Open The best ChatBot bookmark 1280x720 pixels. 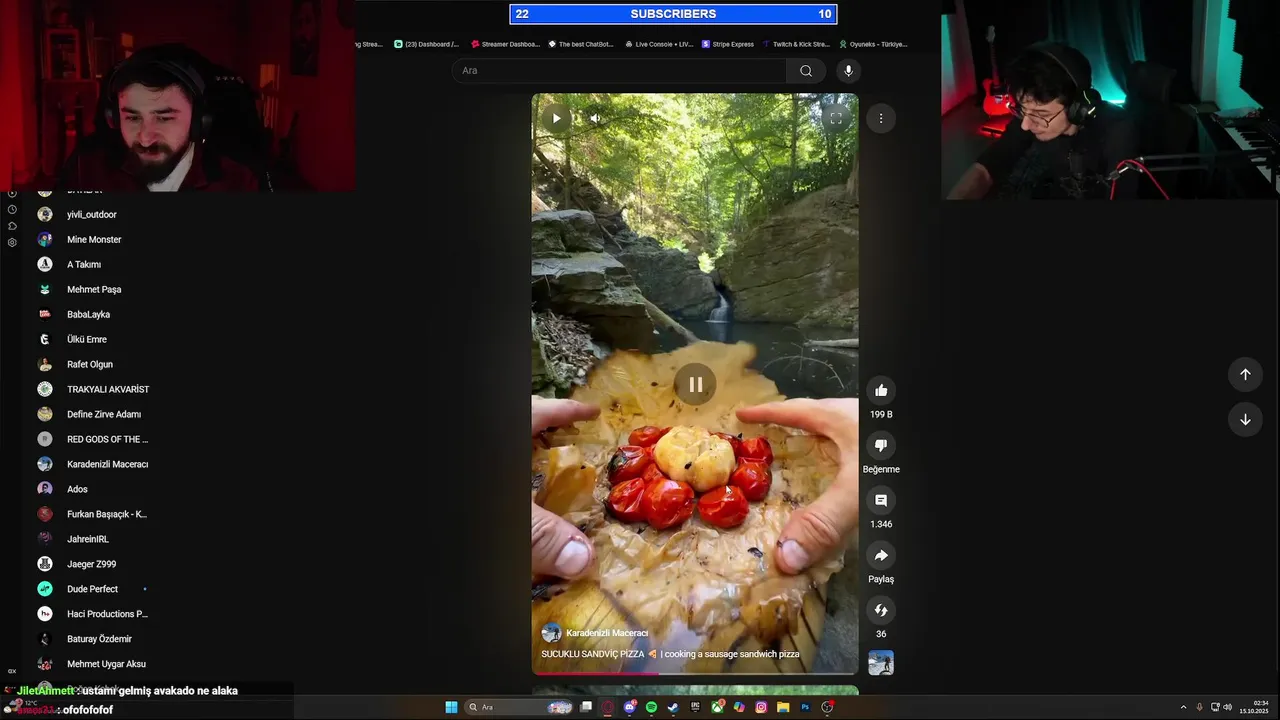[x=581, y=44]
